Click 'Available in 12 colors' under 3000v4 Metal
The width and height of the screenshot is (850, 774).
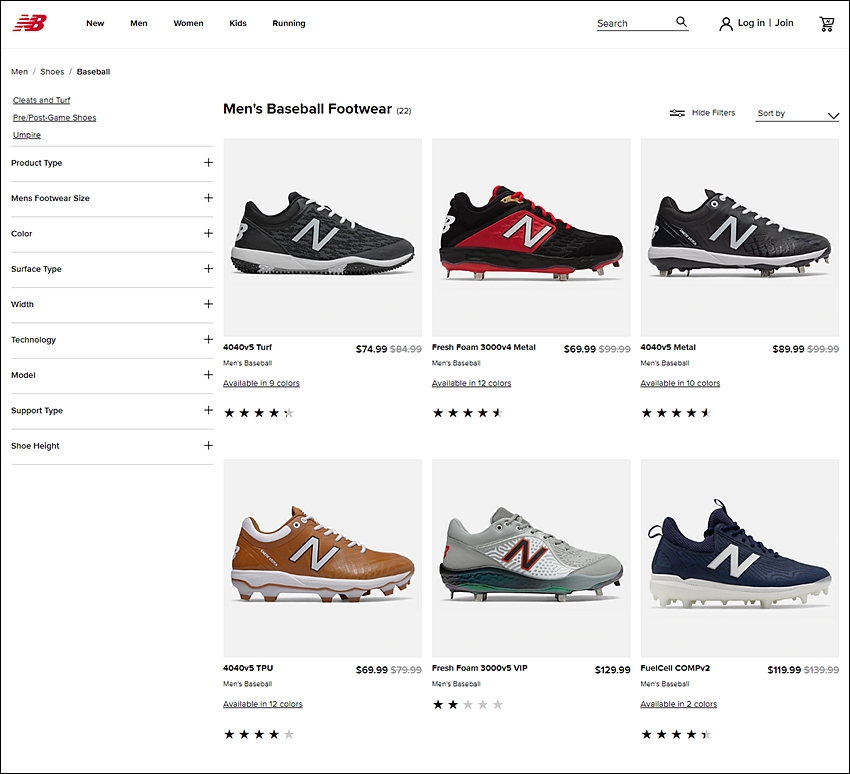[x=471, y=383]
